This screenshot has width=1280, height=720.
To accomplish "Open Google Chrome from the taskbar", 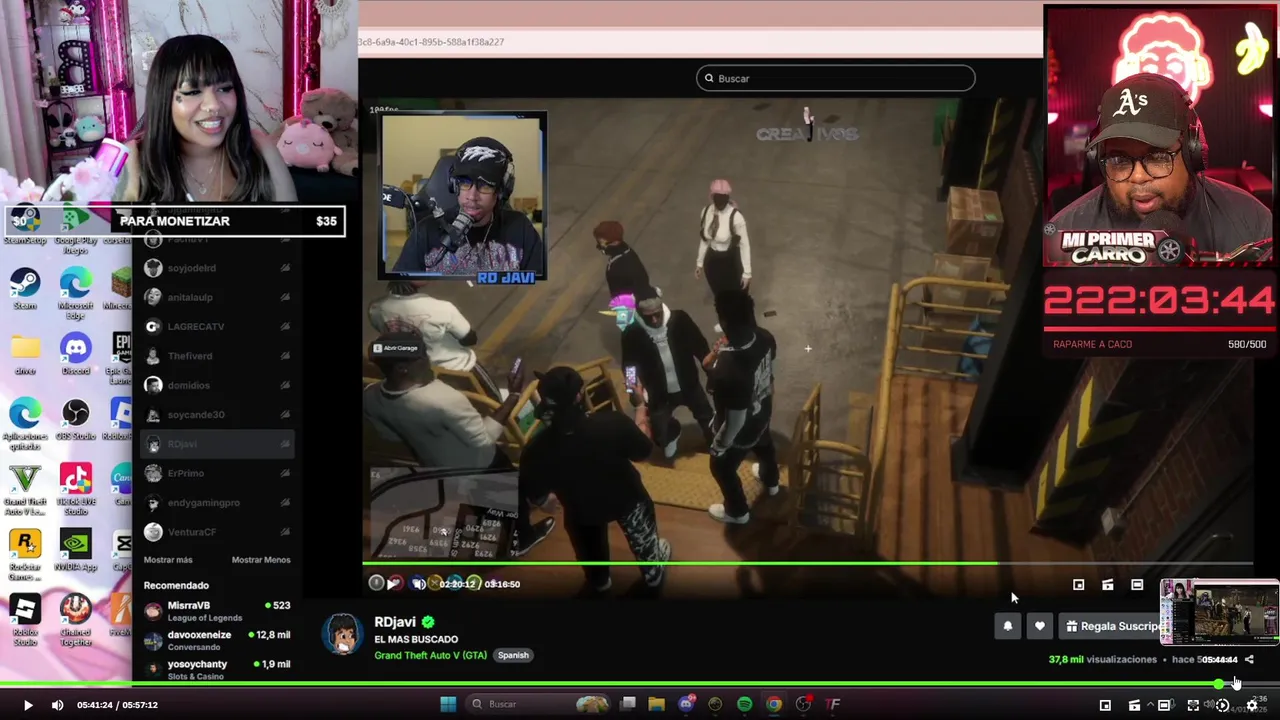I will [x=774, y=704].
